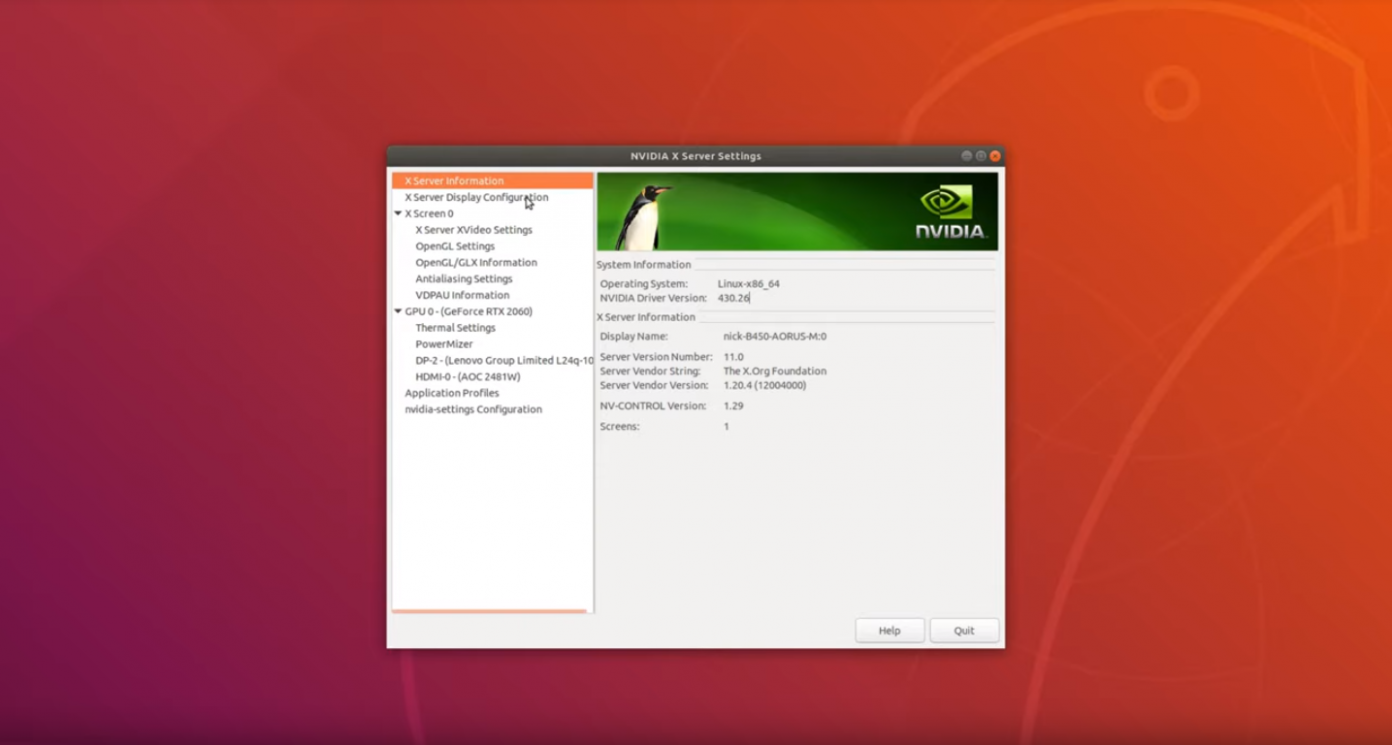The height and width of the screenshot is (745, 1392).
Task: Select OpenGL Settings entry
Action: (x=455, y=246)
